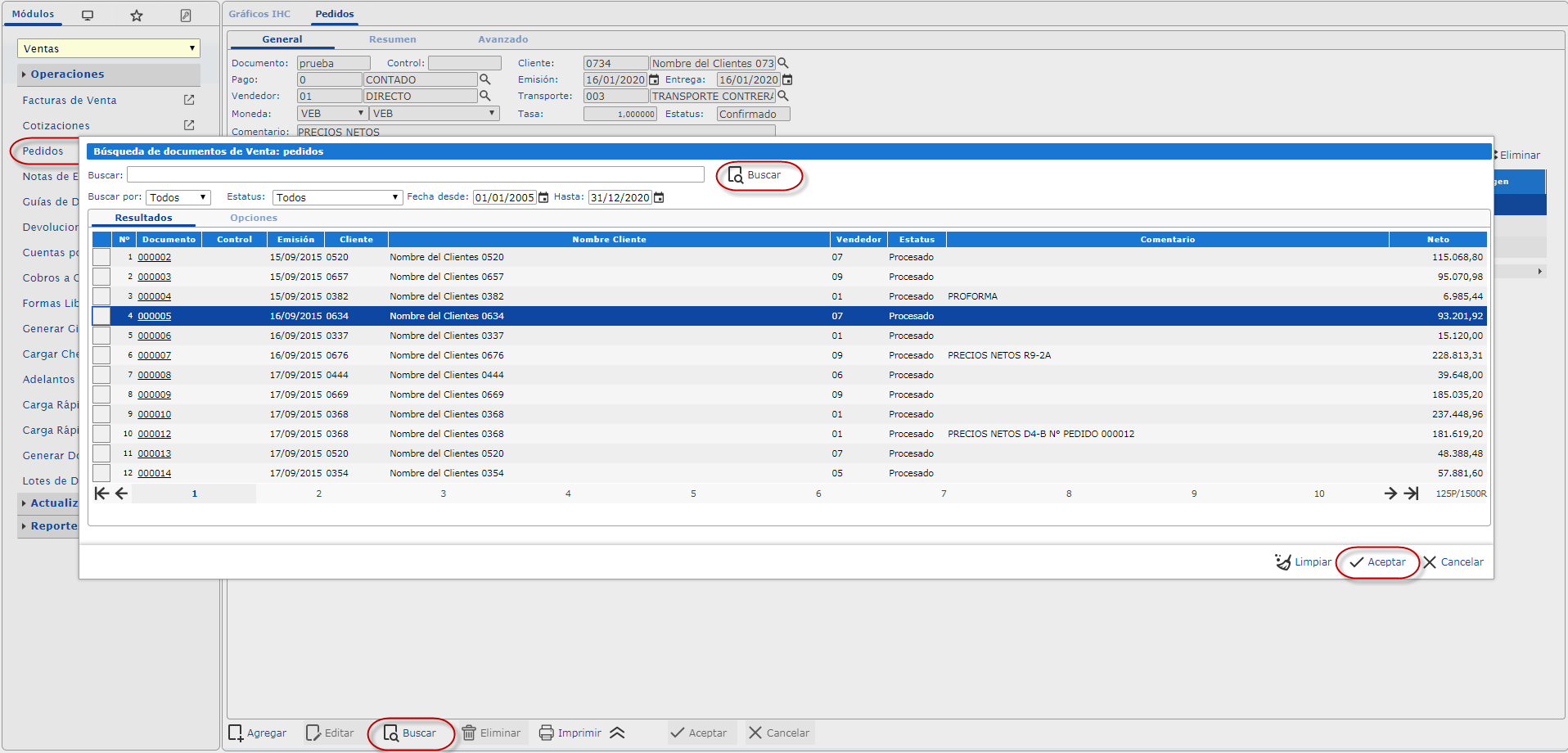Open the Buscar por dropdown
The image size is (1568, 753).
(178, 197)
